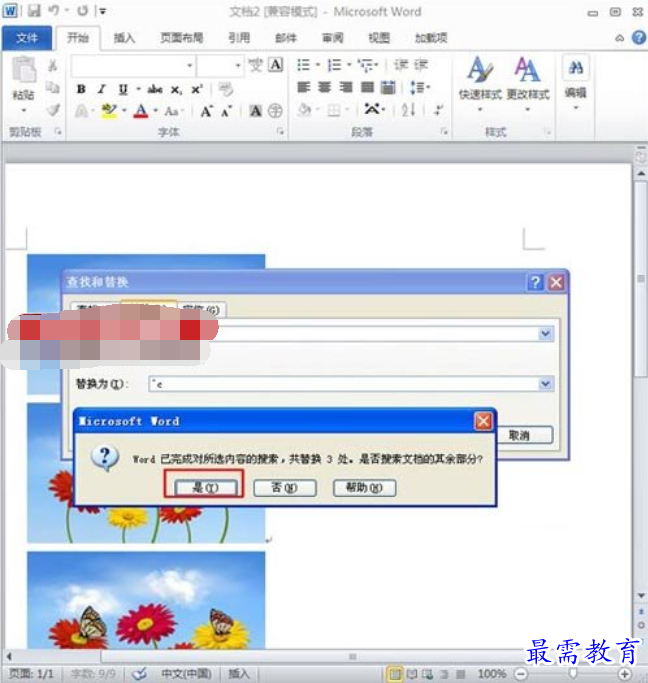Open the Change Styles menu
648x683 pixels.
tap(528, 83)
